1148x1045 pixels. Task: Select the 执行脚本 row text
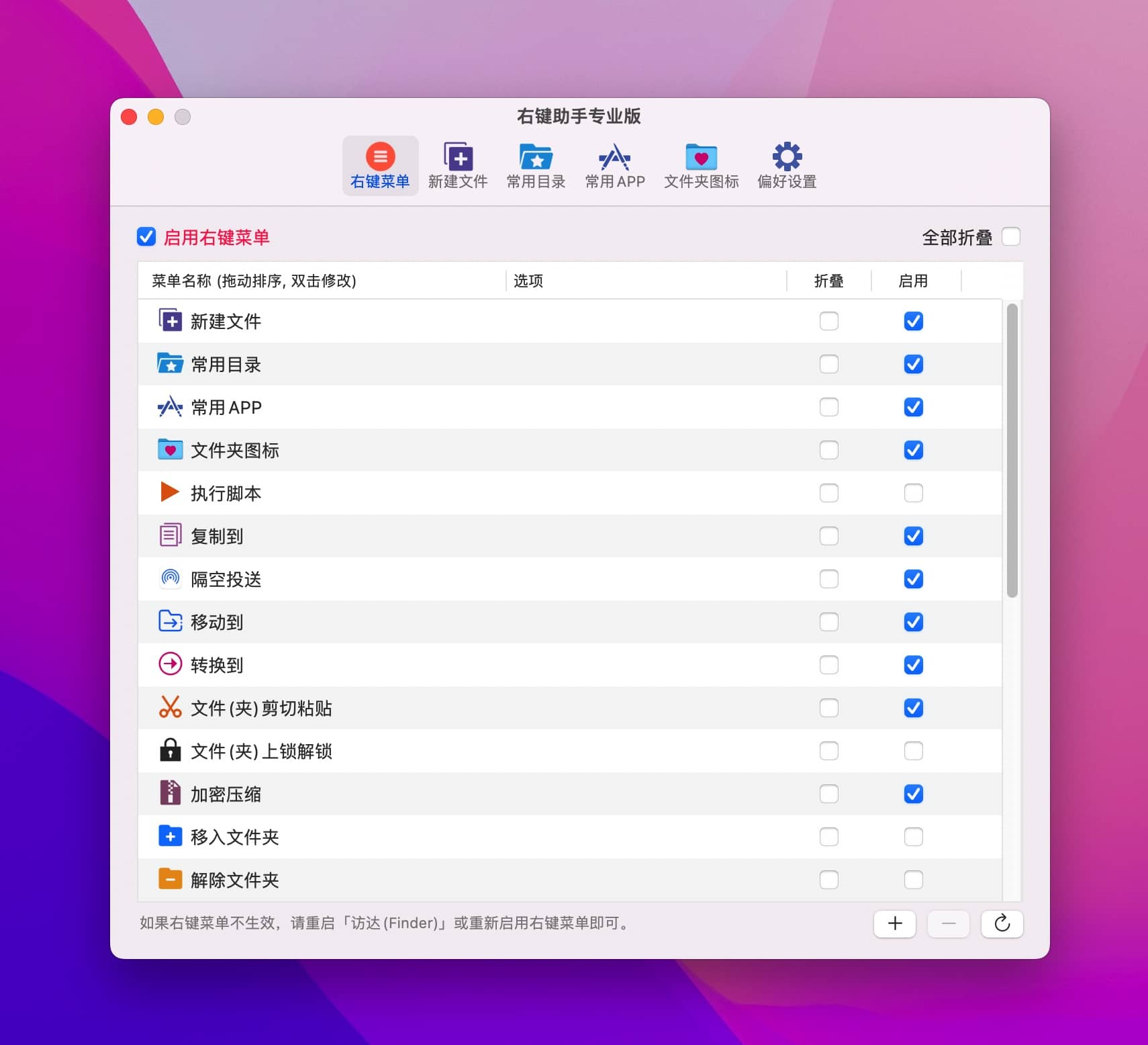coord(226,493)
